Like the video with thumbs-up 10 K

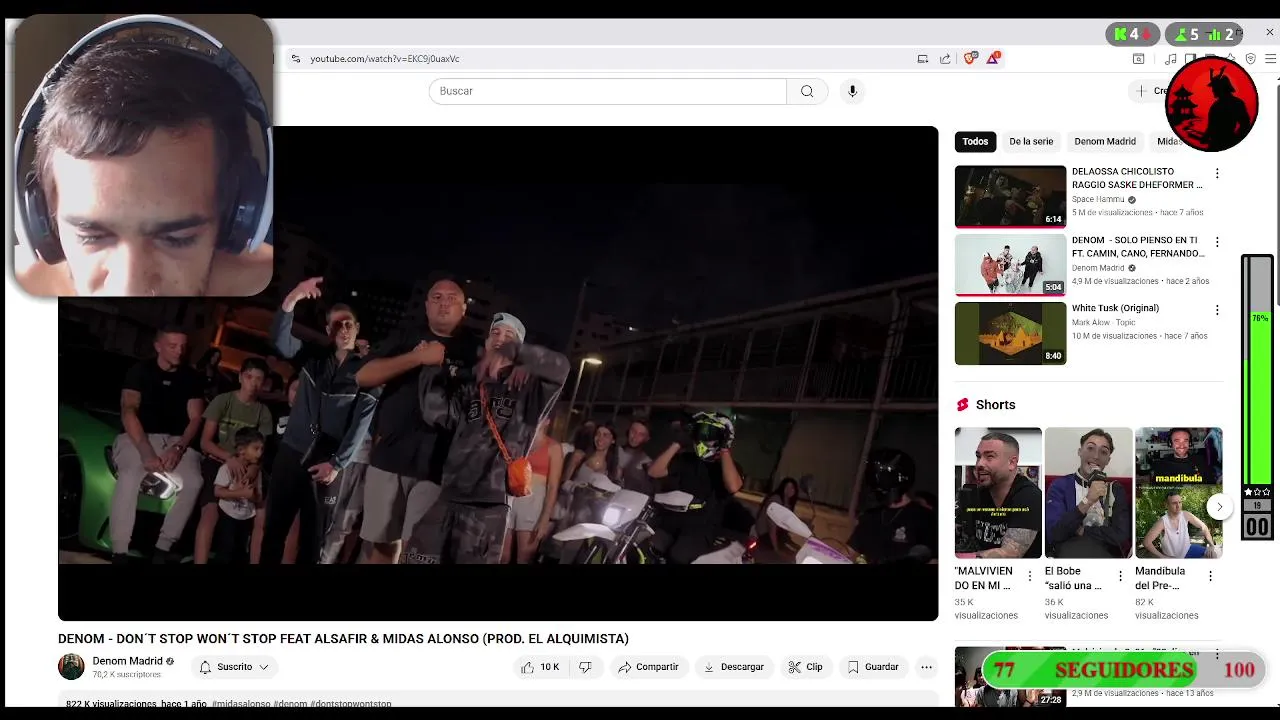540,667
